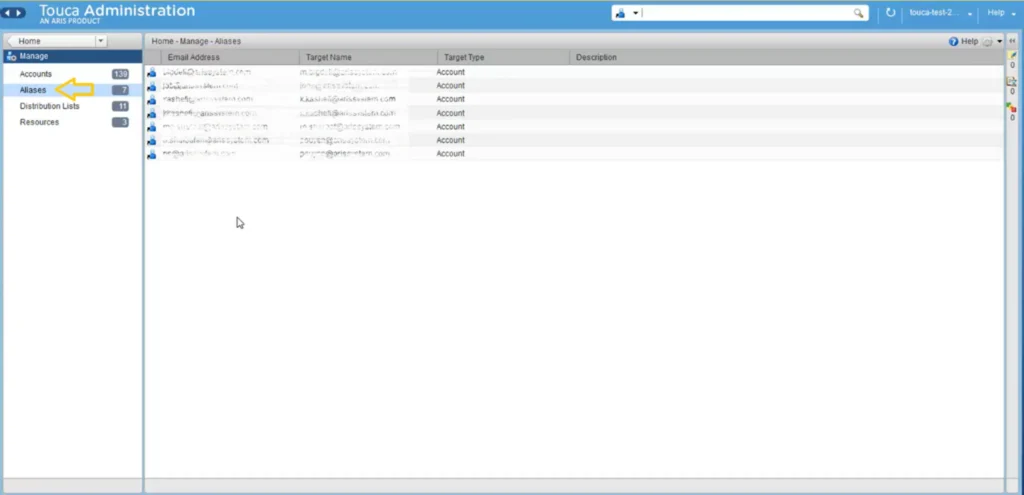Click the m.shirzad@arissystem.com target name
The image size is (1024, 495).
tap(349, 127)
